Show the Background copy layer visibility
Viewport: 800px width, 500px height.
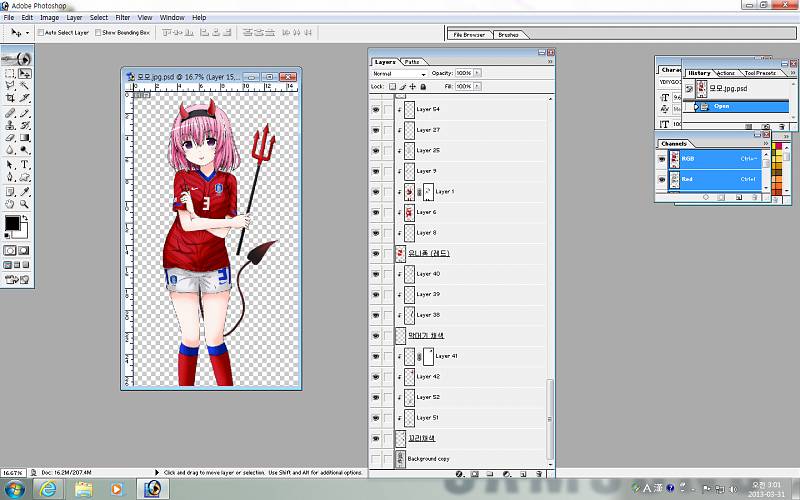(376, 459)
